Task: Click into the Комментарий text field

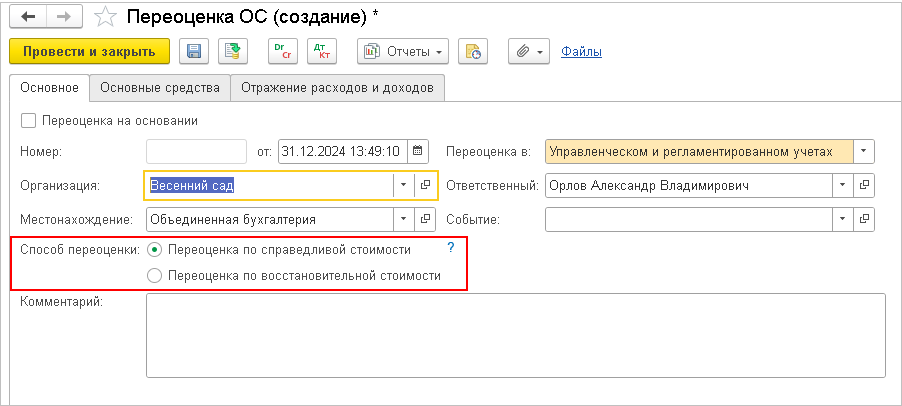Action: [515, 334]
